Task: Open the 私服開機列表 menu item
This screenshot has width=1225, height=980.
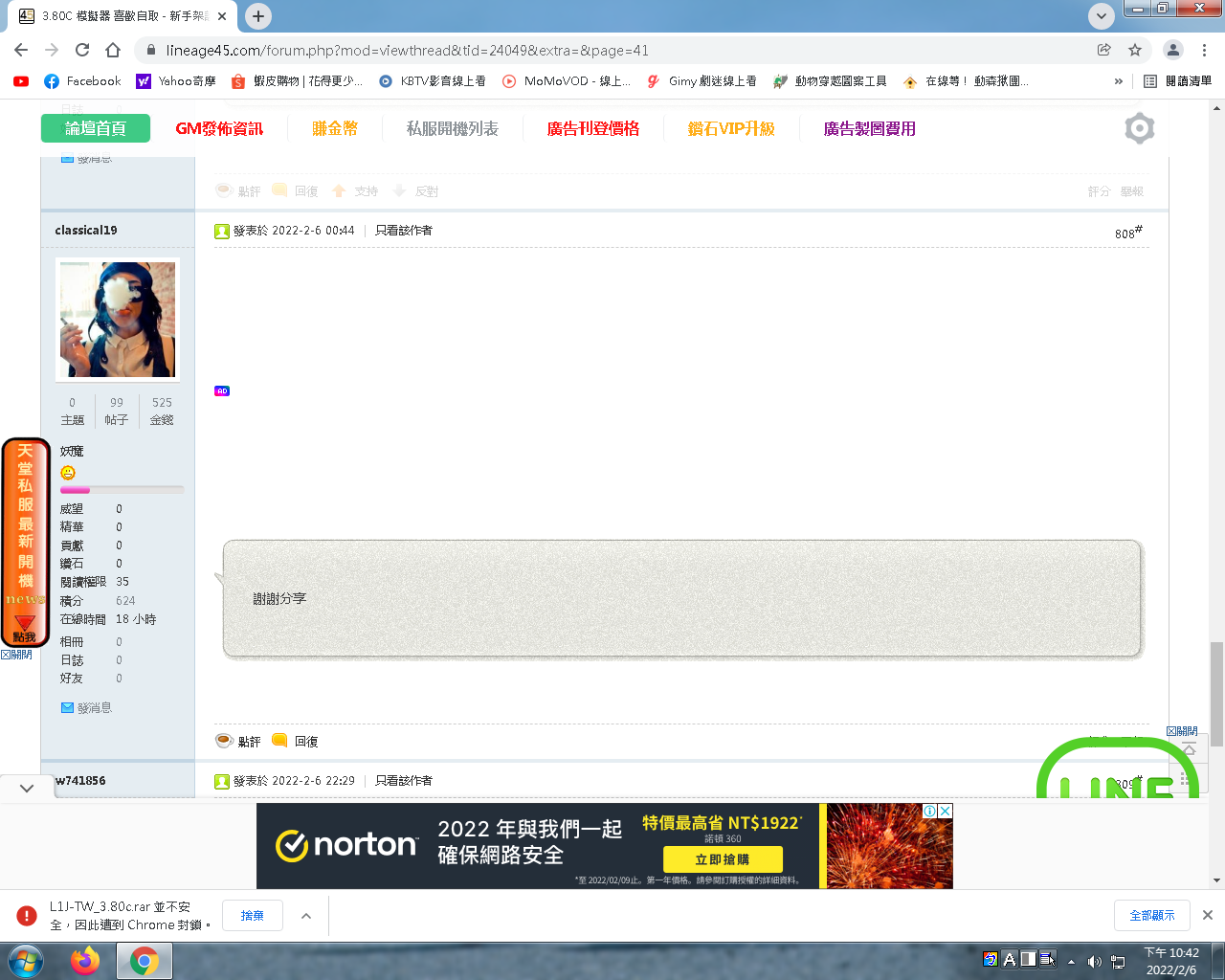Action: pyautogui.click(x=453, y=128)
